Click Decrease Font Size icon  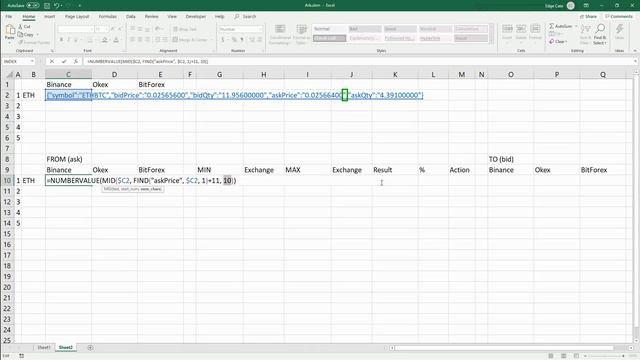tap(120, 29)
